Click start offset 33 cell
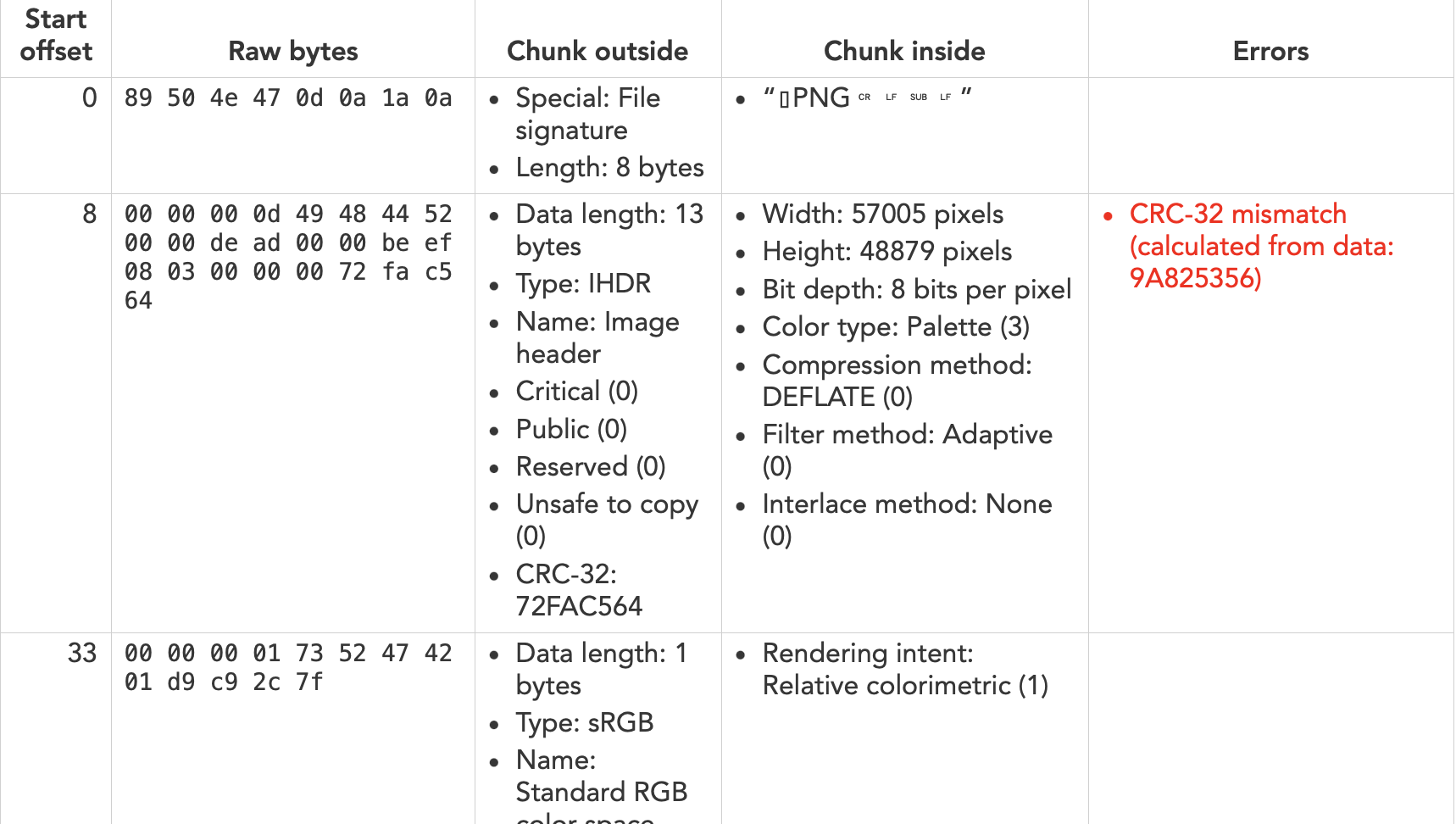The image size is (1456, 824). 82,653
